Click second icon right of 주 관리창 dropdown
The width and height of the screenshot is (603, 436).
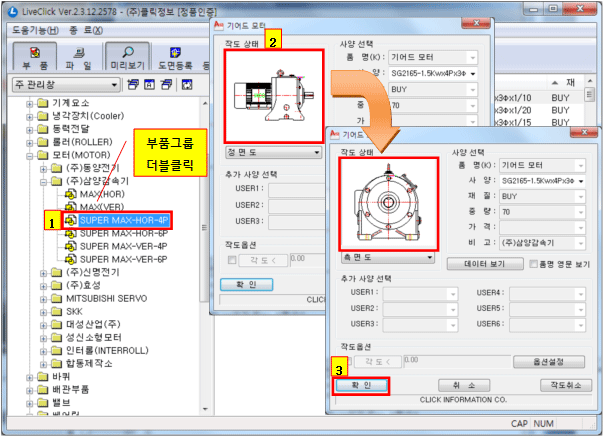click(x=150, y=85)
